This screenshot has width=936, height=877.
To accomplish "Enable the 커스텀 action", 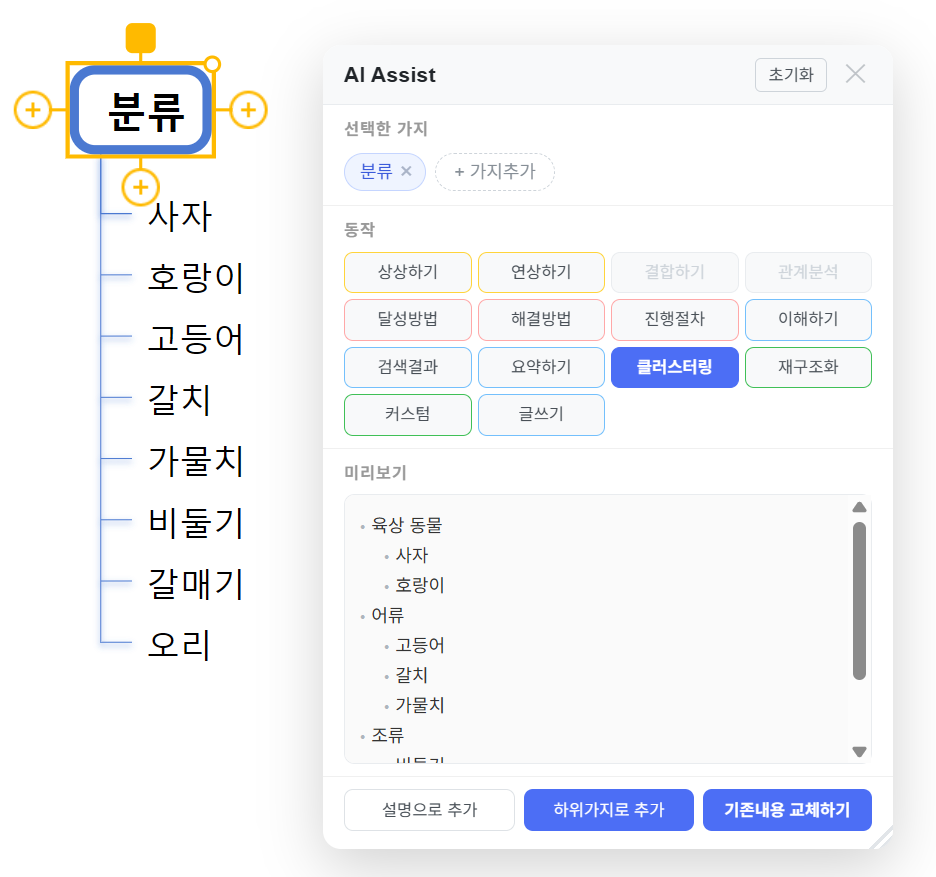I will coord(407,414).
